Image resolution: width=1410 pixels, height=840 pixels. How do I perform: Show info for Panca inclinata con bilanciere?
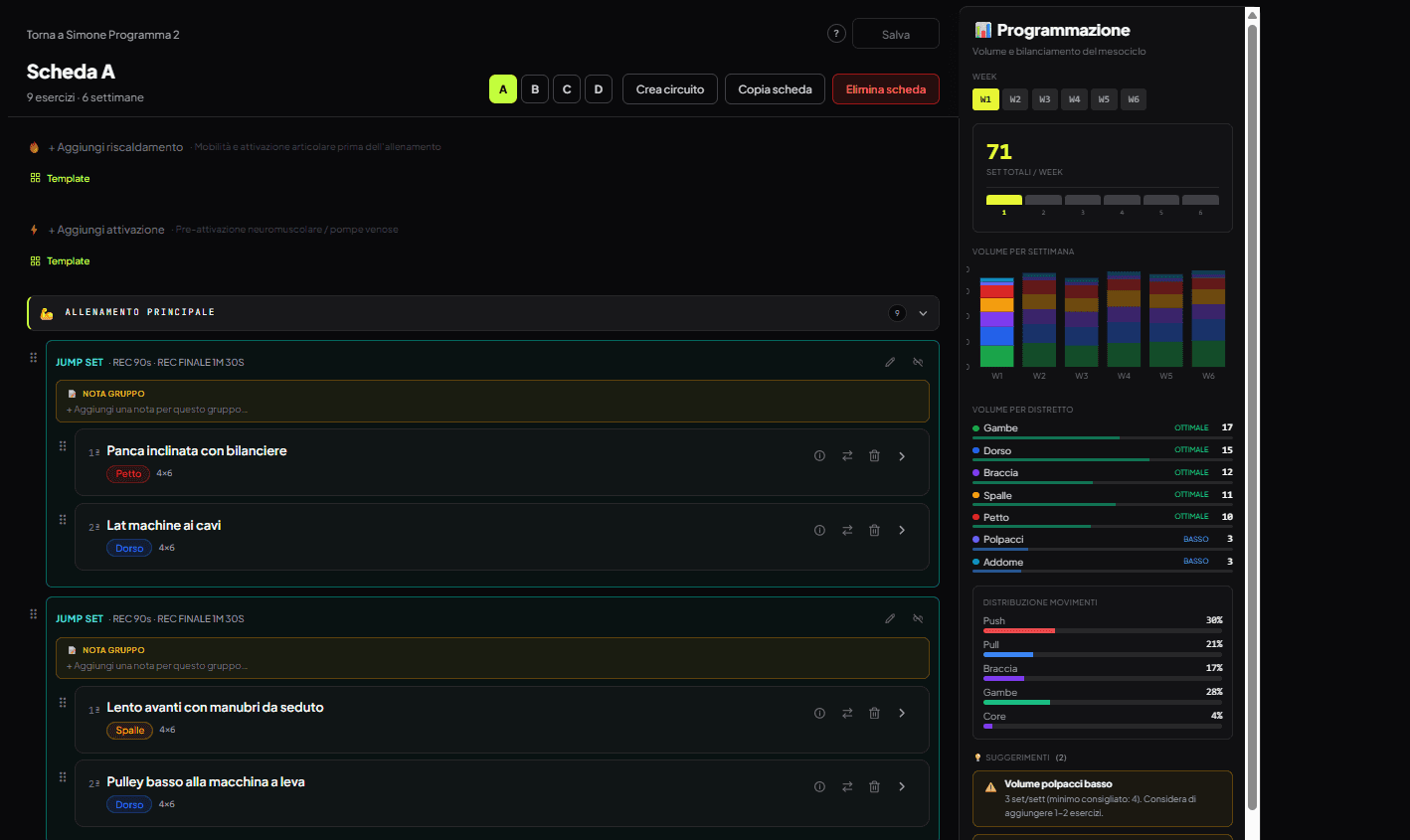coord(819,456)
